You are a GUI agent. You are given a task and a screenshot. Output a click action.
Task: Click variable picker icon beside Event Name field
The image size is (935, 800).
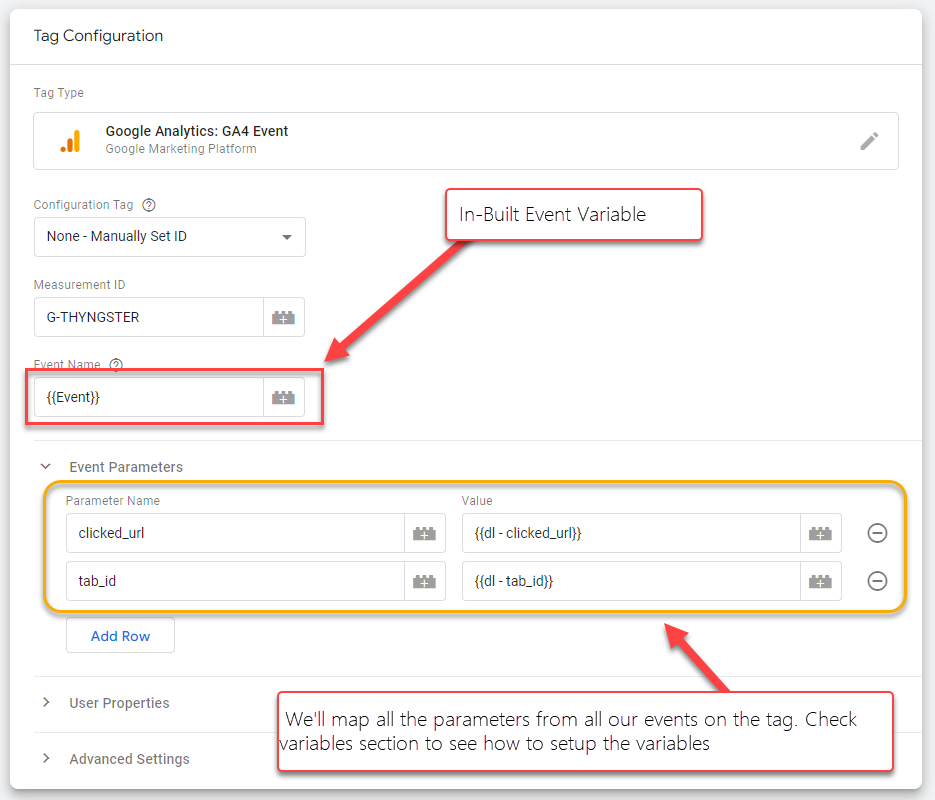click(x=284, y=397)
